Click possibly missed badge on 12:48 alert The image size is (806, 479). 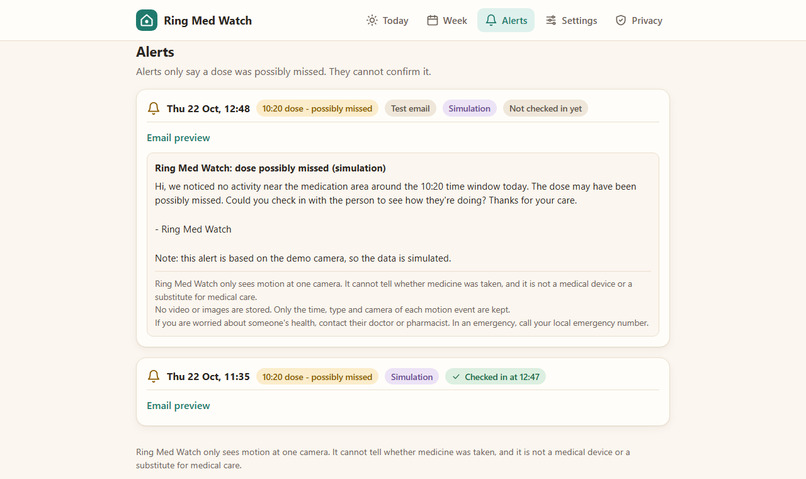point(317,108)
